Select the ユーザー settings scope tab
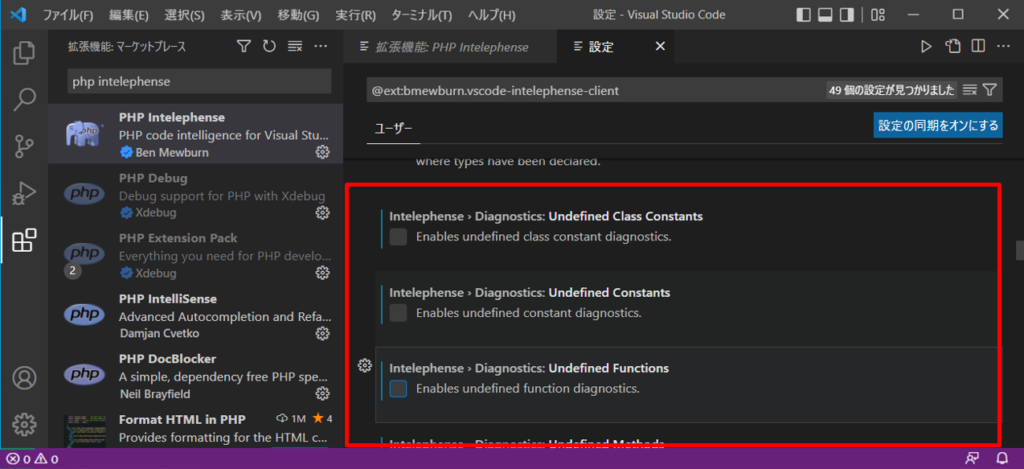1024x469 pixels. point(392,129)
